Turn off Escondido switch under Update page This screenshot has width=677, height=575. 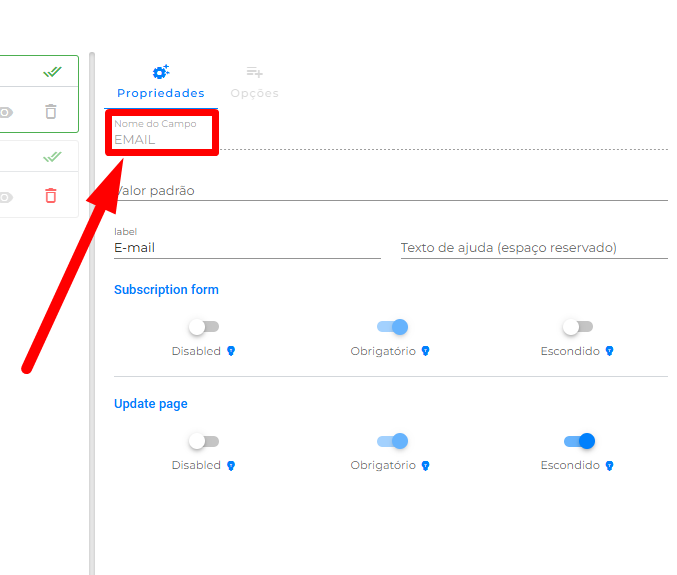[x=580, y=441]
